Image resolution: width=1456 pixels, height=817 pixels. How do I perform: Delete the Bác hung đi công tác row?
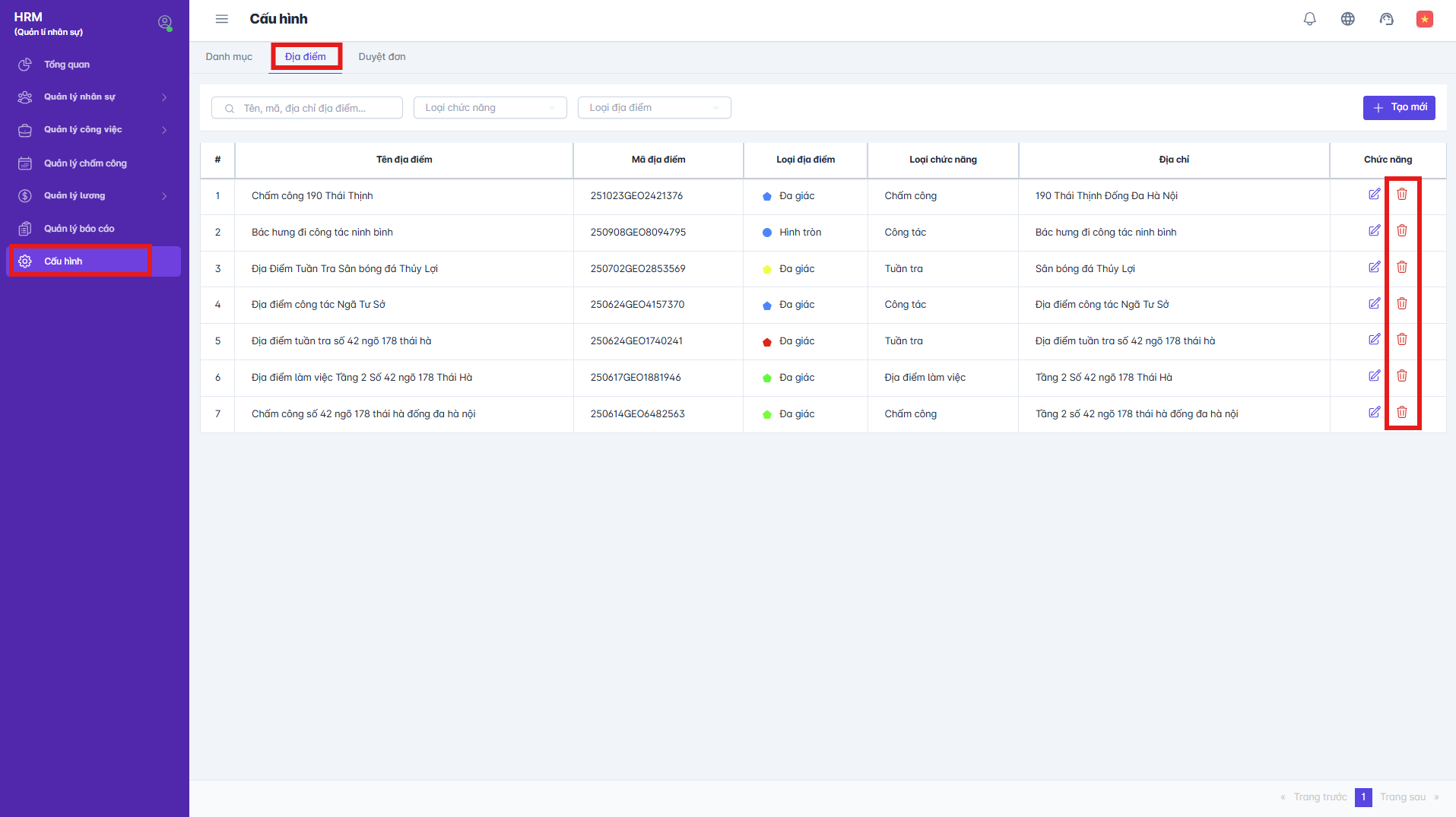point(1401,231)
